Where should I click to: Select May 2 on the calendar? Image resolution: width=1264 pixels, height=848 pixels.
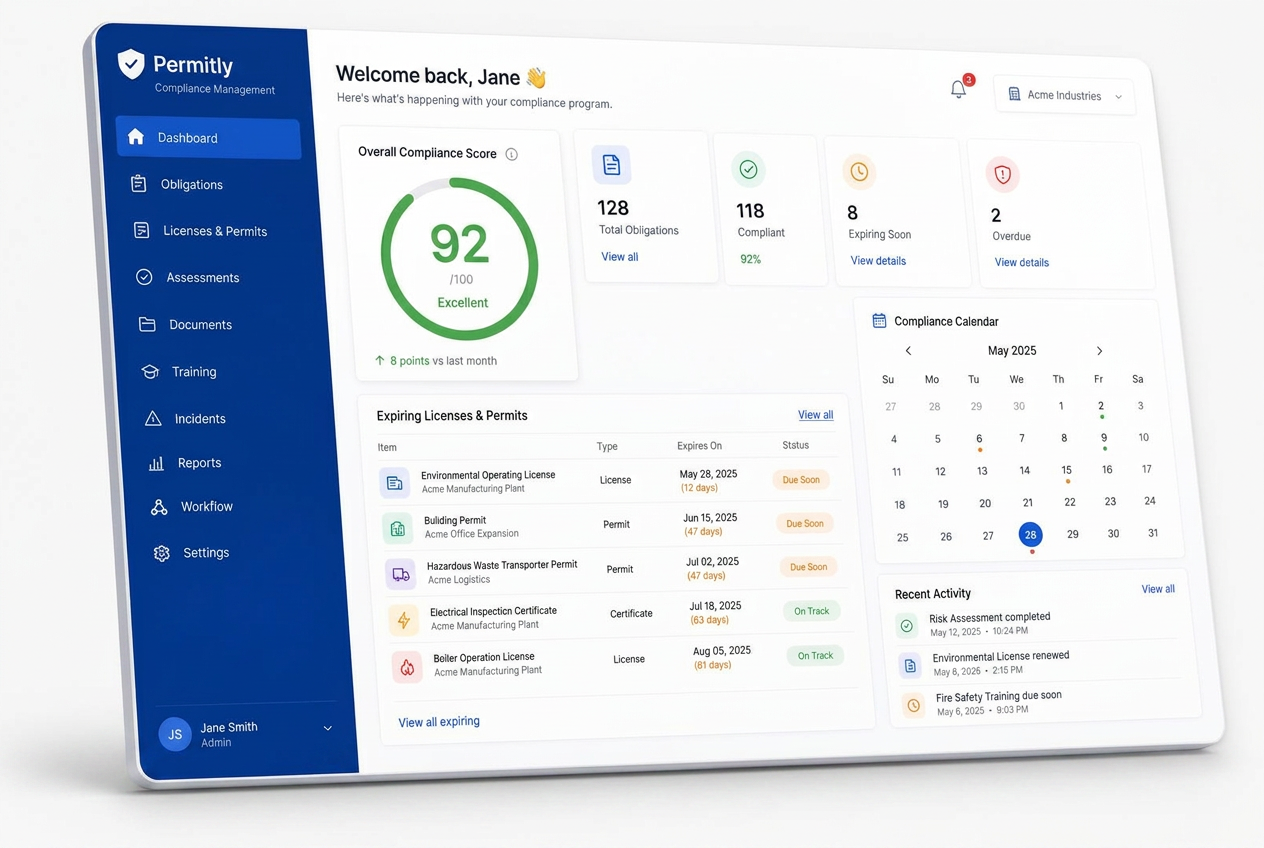1101,406
